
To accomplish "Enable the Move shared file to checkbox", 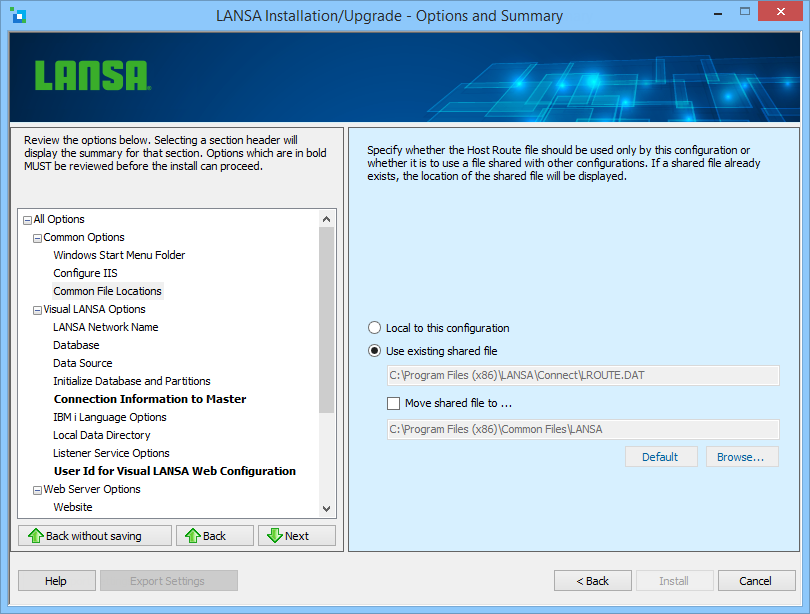I will 394,403.
